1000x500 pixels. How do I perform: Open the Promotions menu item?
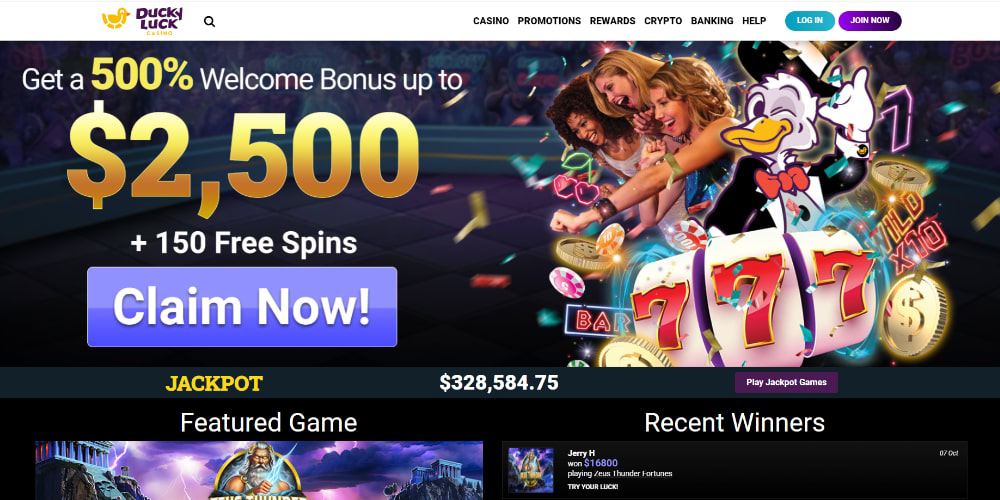pos(549,20)
